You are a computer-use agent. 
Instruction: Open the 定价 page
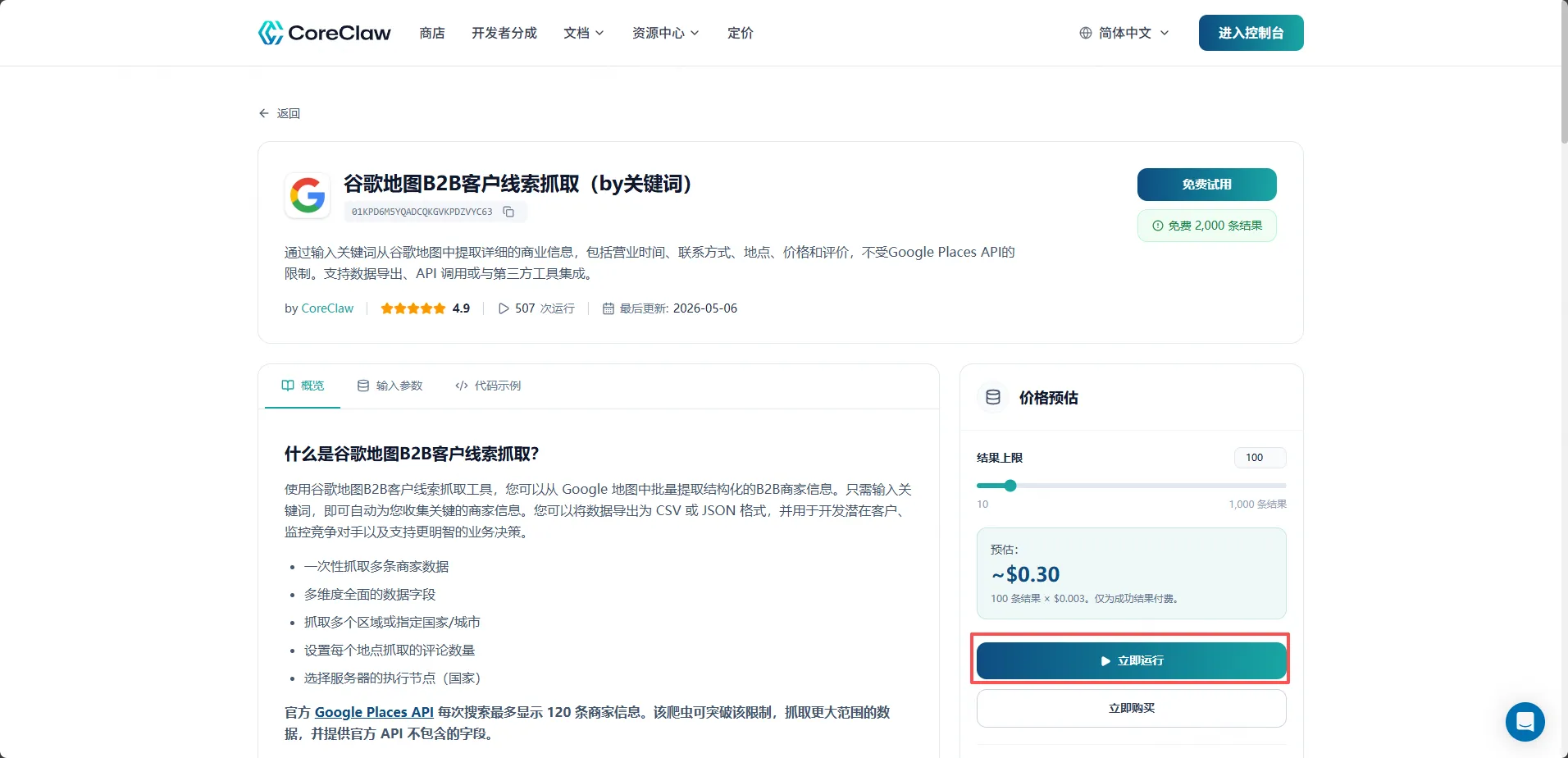[741, 33]
